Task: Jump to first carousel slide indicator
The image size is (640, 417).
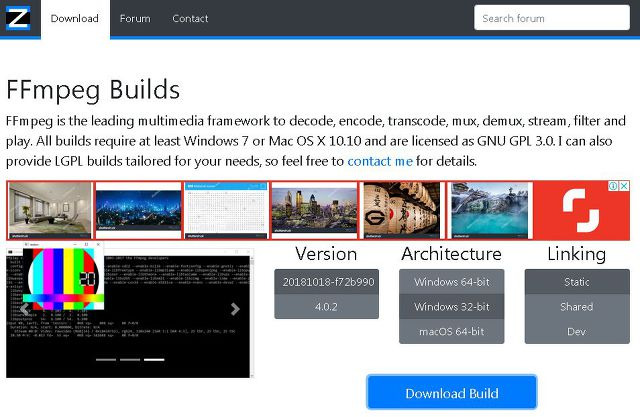Action: (106, 359)
